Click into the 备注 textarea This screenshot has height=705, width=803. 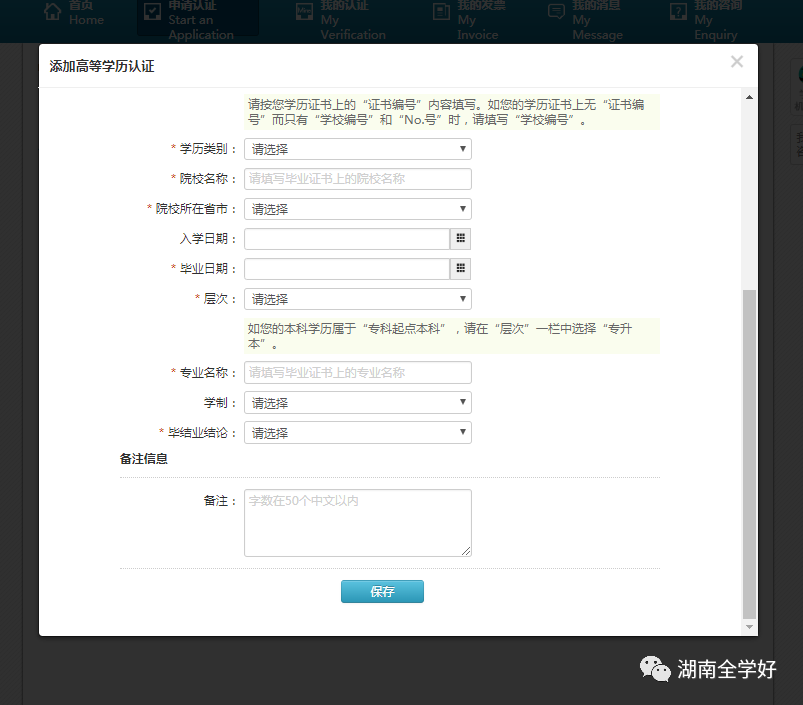click(357, 523)
